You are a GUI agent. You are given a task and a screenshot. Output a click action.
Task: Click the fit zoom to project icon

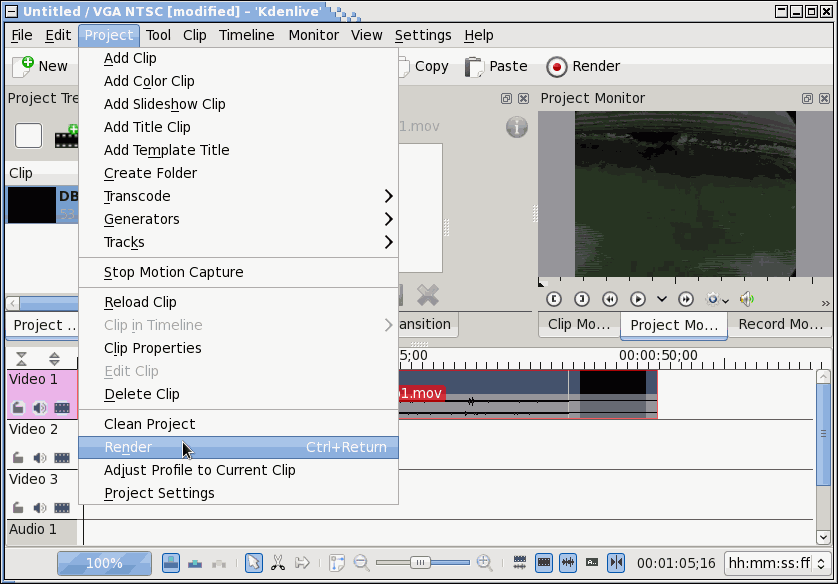coord(337,563)
